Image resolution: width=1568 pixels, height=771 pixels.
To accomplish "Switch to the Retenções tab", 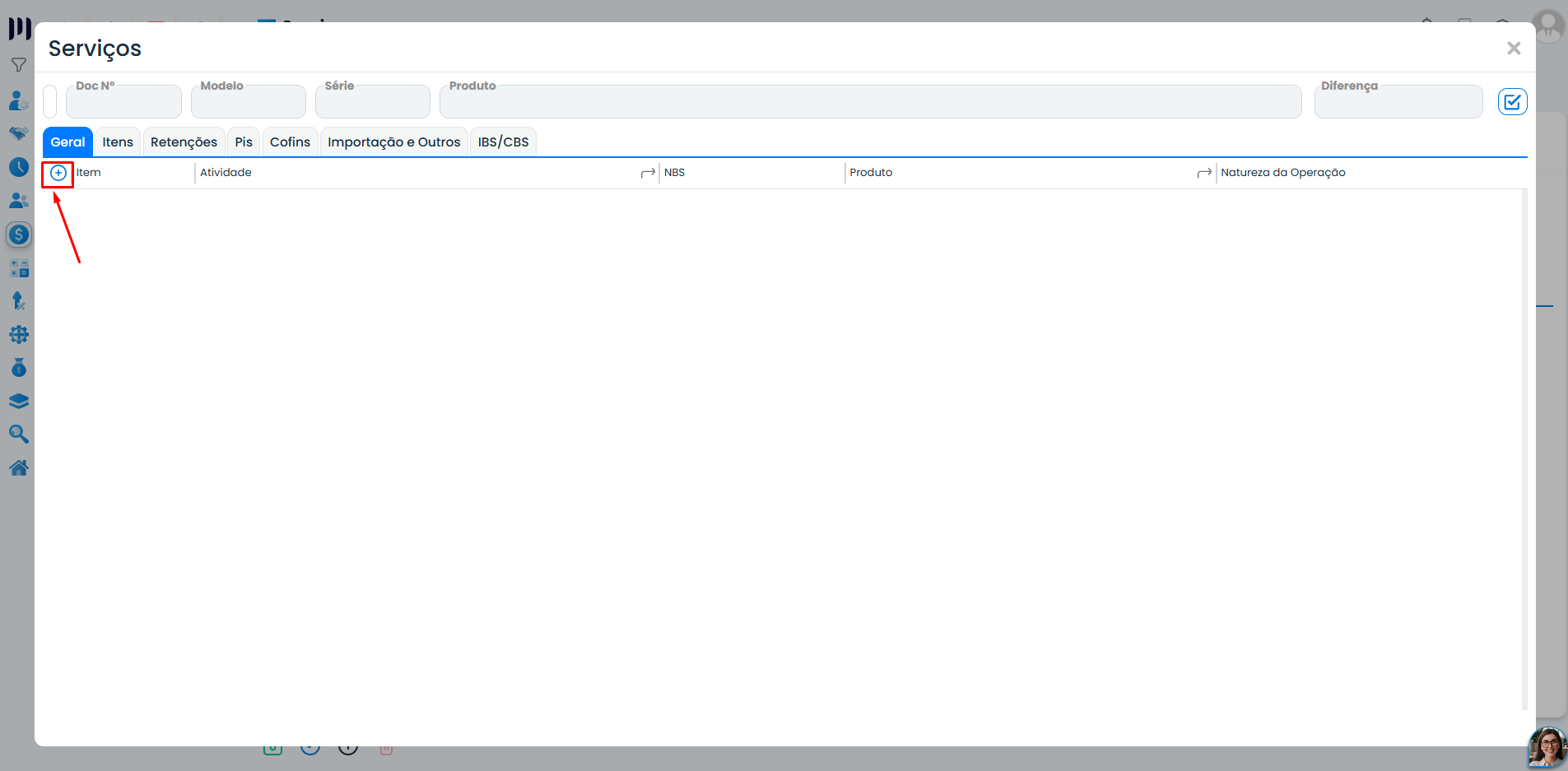I will (x=184, y=142).
